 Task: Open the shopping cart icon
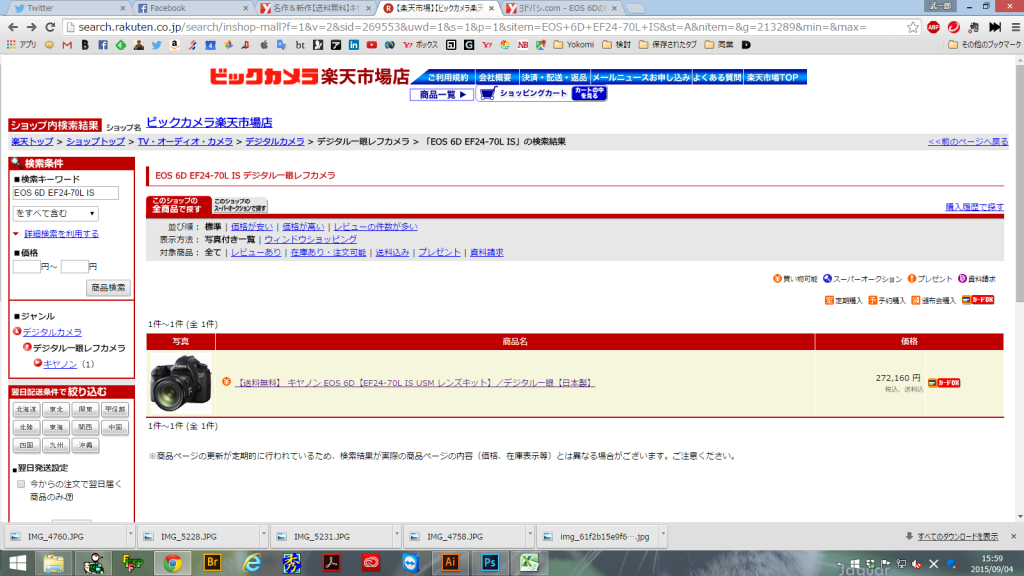click(487, 94)
